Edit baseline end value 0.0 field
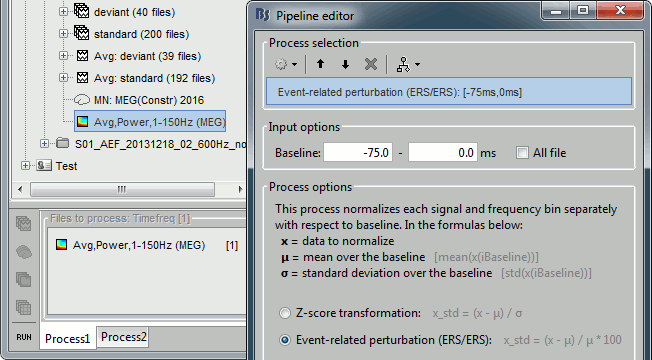The height and width of the screenshot is (360, 652). pyautogui.click(x=443, y=153)
